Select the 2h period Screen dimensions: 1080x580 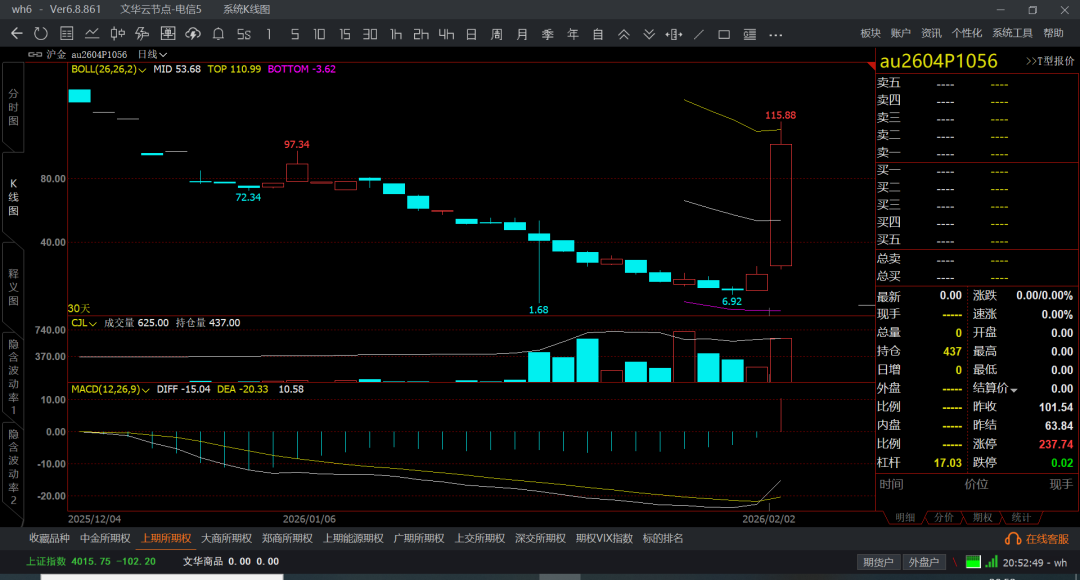click(x=421, y=34)
